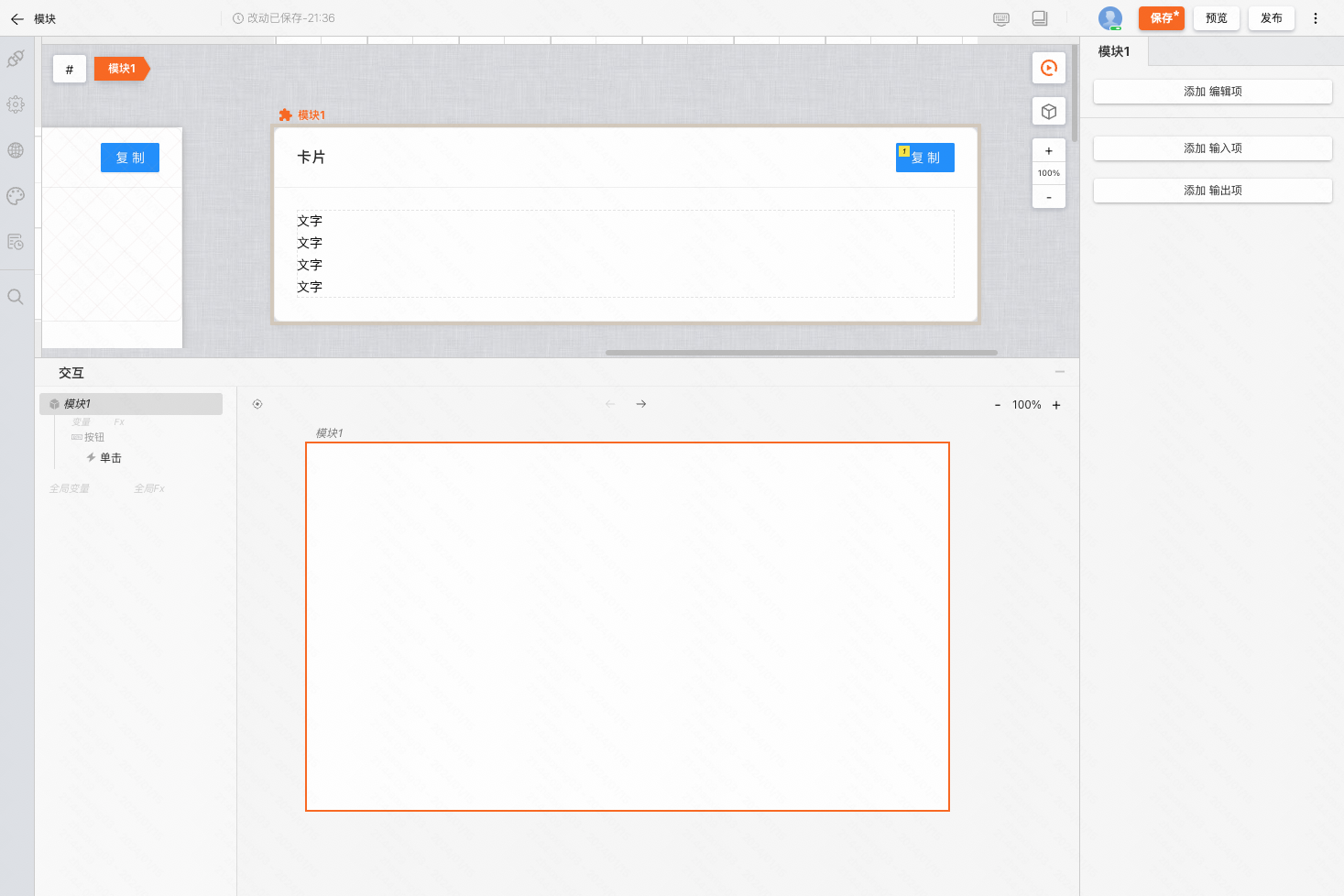This screenshot has height=896, width=1344.
Task: Click Fx label under 模块1
Action: tap(119, 422)
